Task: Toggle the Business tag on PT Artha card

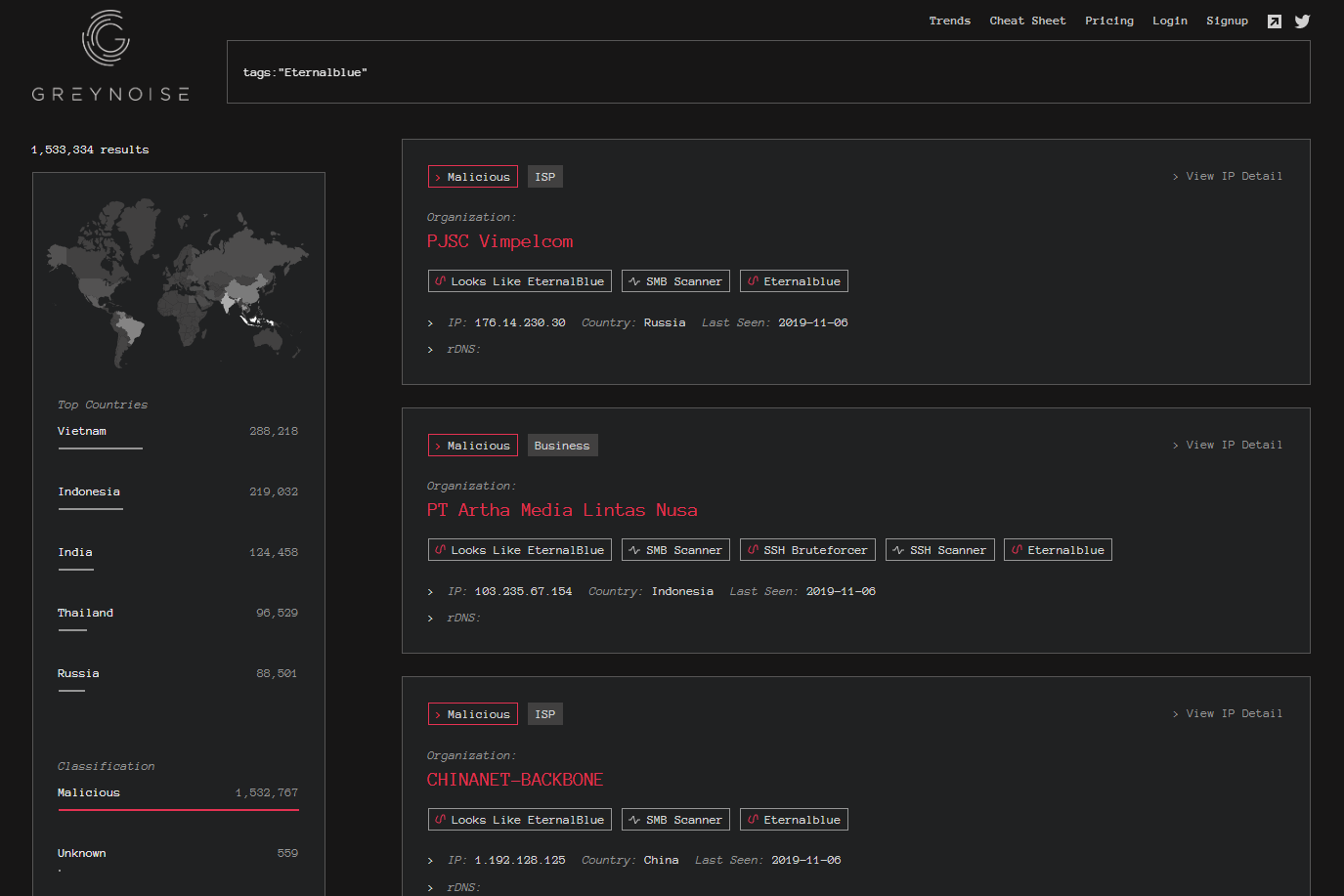Action: pyautogui.click(x=562, y=445)
